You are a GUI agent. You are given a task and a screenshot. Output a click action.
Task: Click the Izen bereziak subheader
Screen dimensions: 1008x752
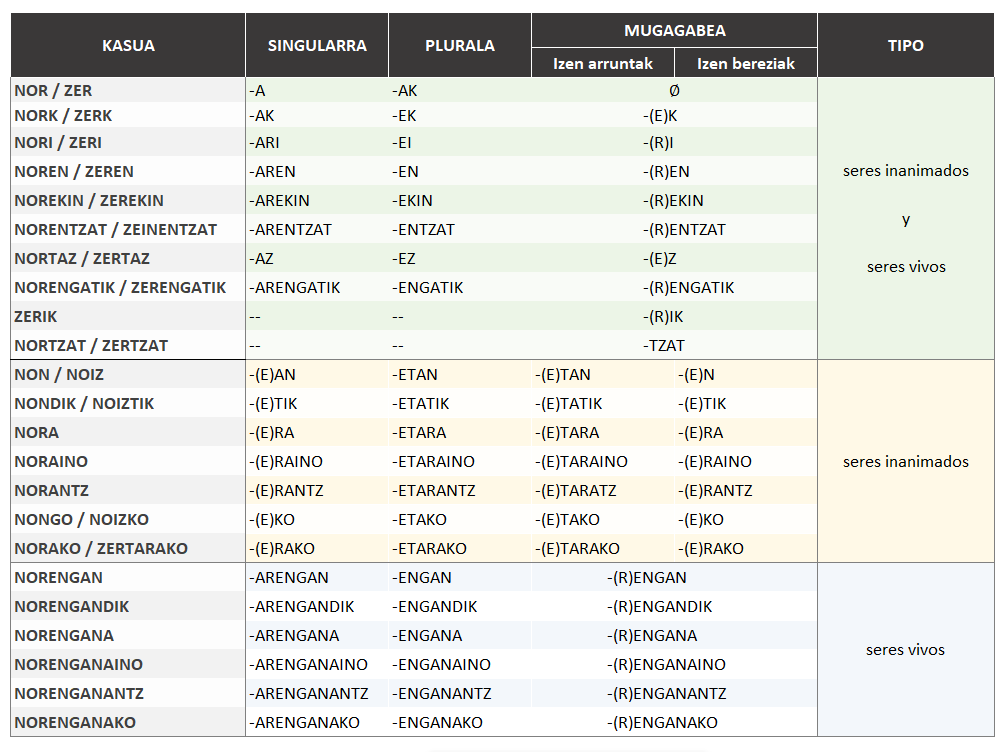point(746,63)
